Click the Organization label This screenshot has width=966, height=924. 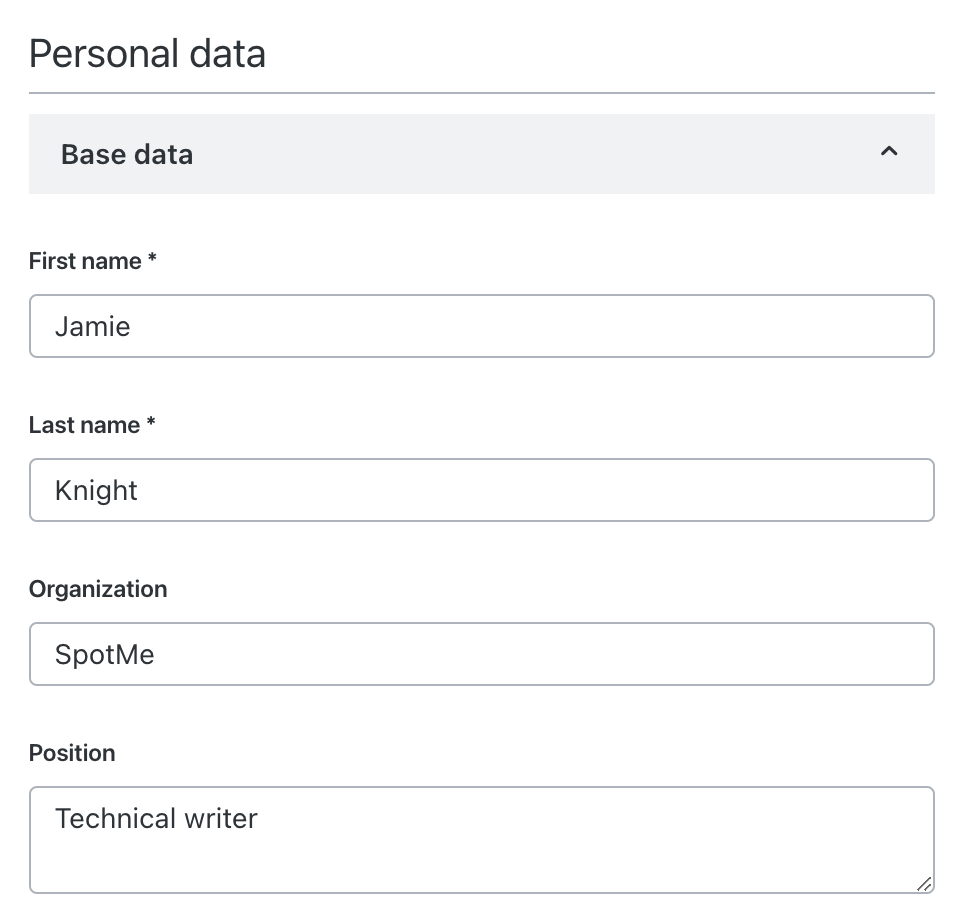point(98,589)
